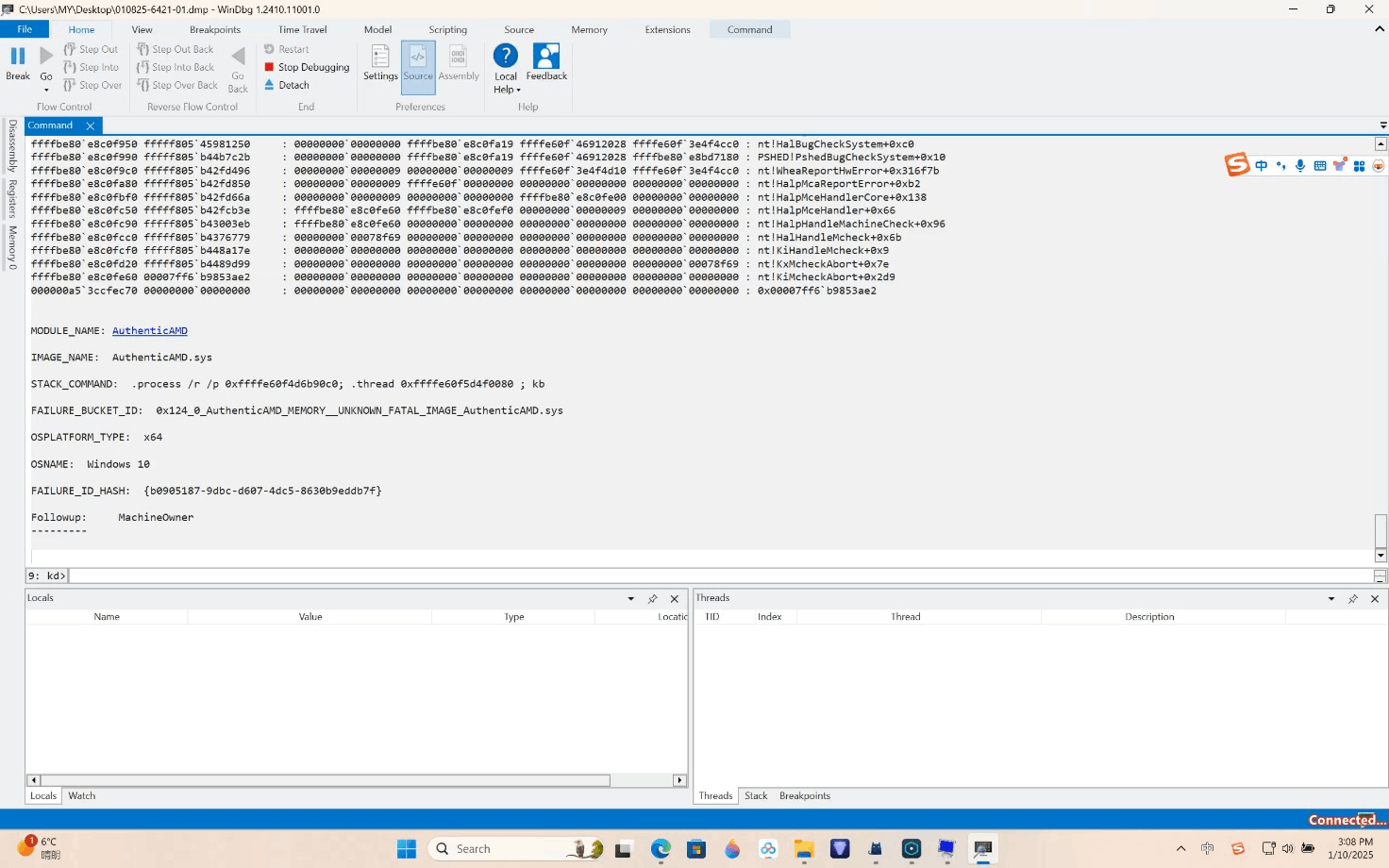Screen dimensions: 1389x868
Task: Open the Scripting ribbon tab
Action: click(x=447, y=29)
